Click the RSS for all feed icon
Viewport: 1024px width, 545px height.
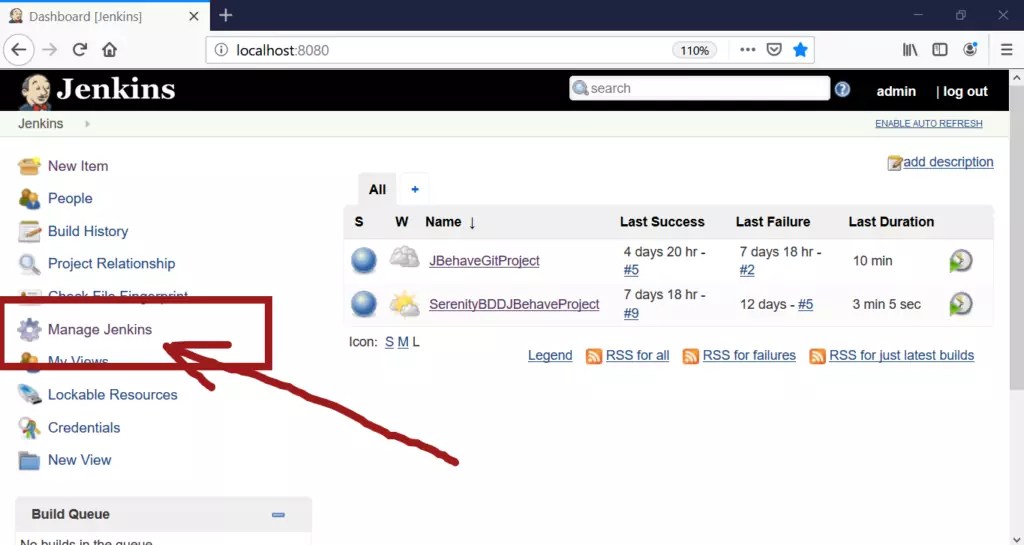click(594, 356)
